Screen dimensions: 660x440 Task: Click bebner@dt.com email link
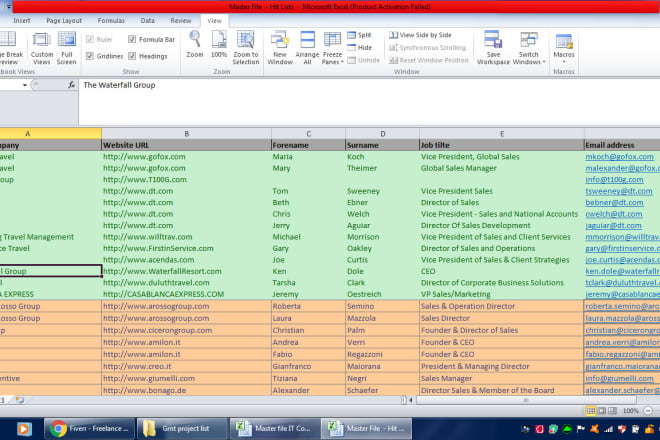point(614,203)
